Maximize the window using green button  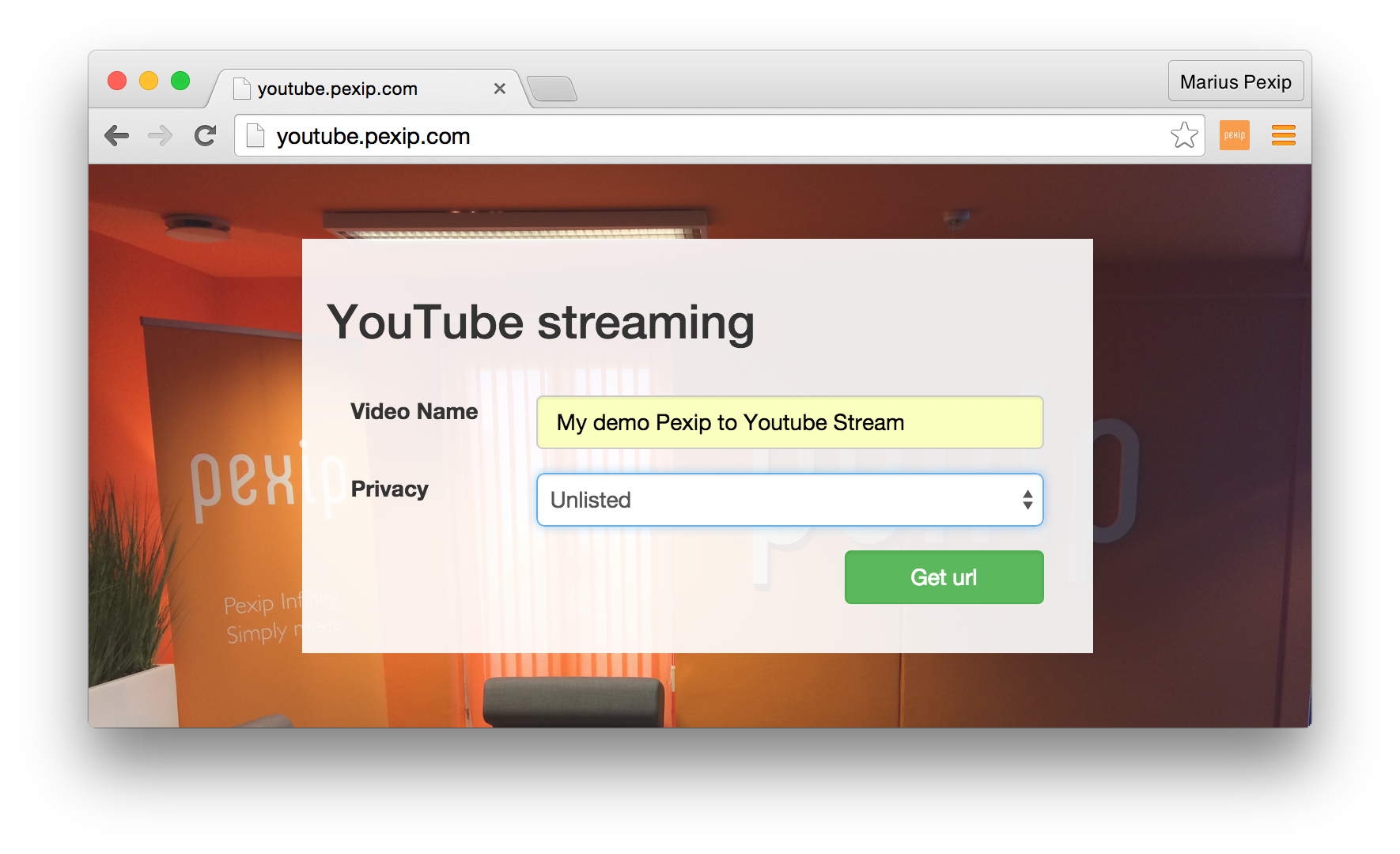(180, 81)
